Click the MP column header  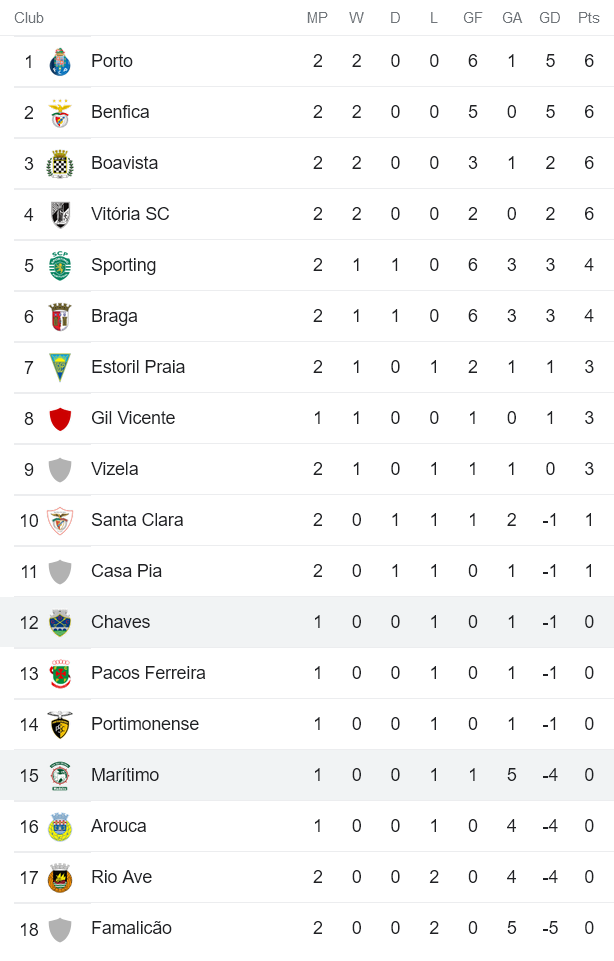[317, 18]
